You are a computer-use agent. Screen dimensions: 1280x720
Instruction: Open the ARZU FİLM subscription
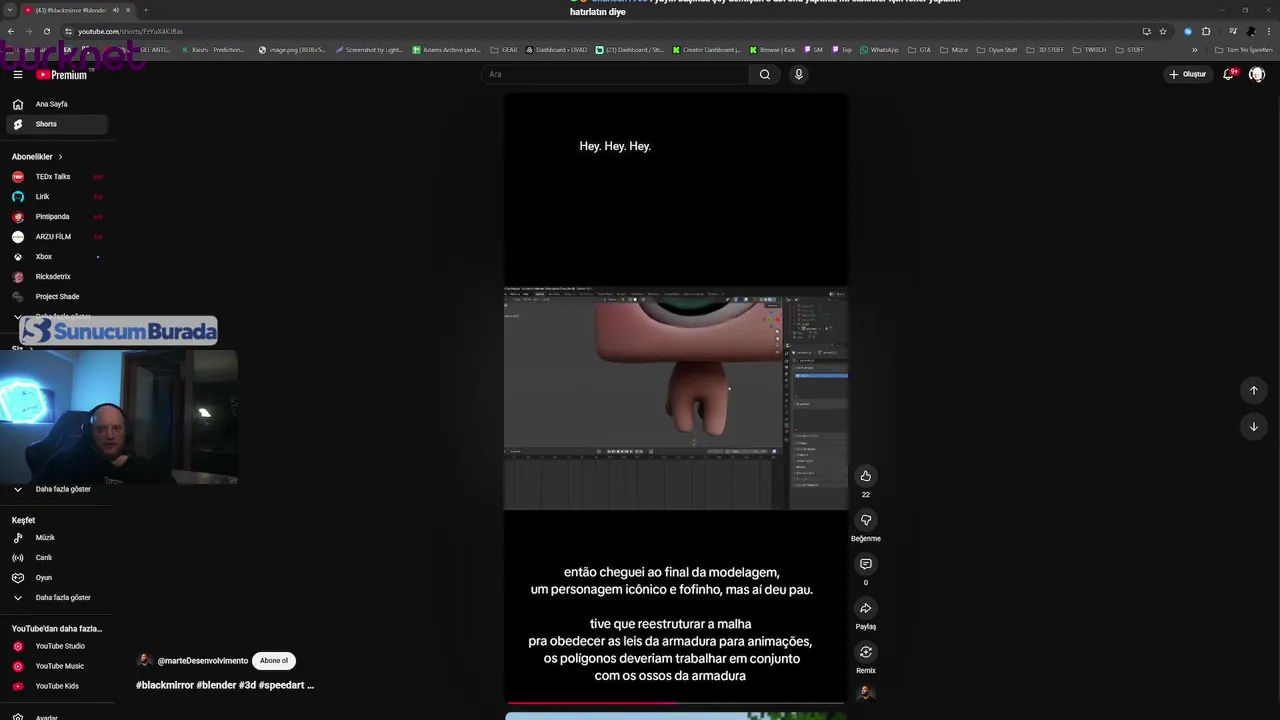point(56,237)
